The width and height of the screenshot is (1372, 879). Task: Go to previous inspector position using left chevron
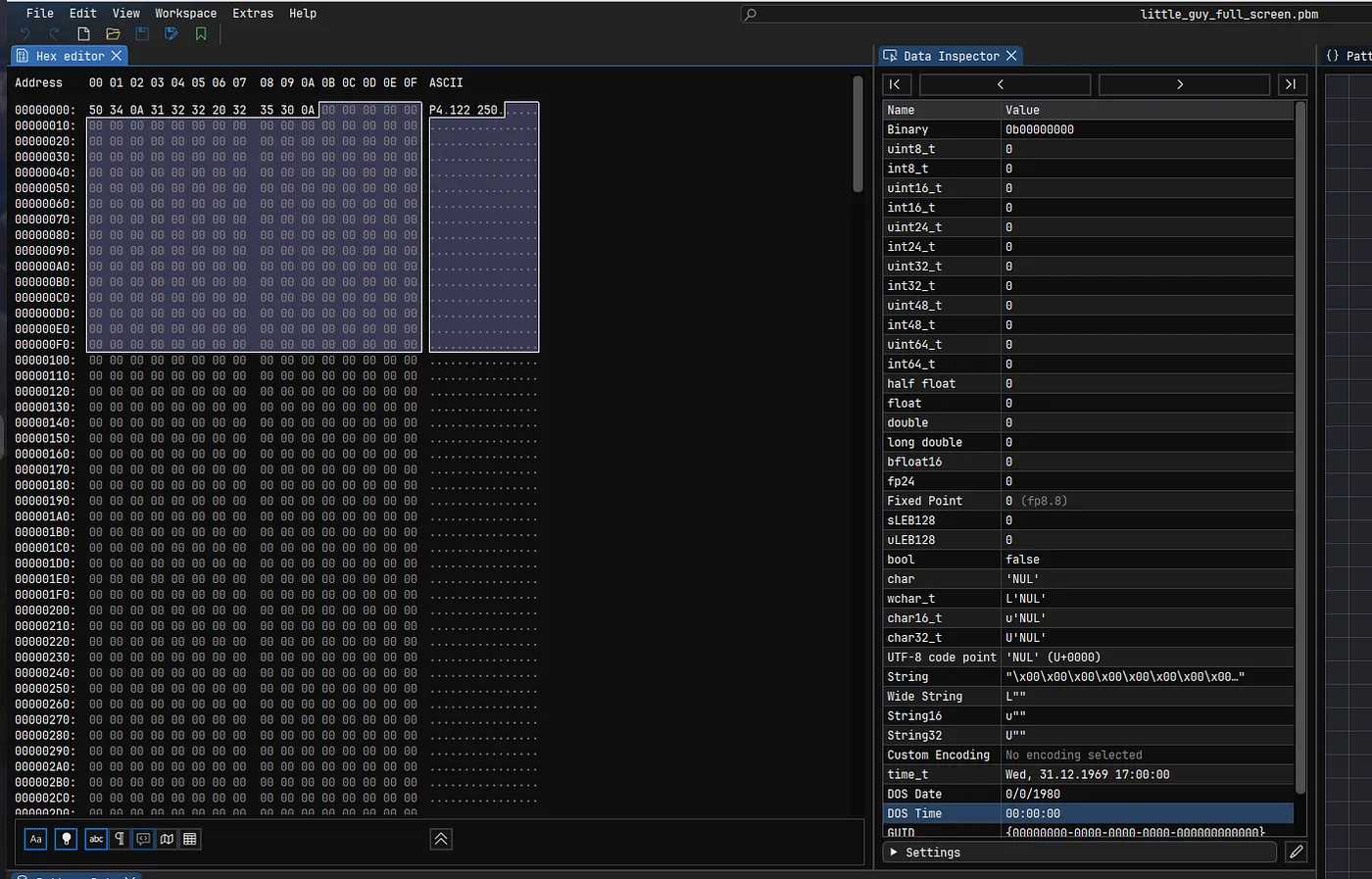(x=1004, y=84)
